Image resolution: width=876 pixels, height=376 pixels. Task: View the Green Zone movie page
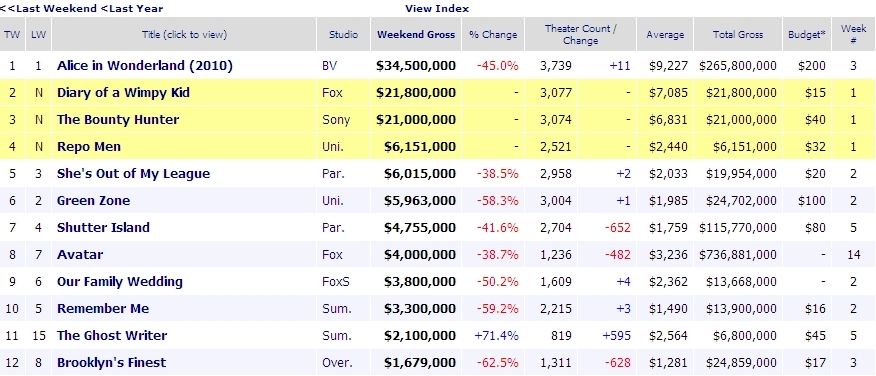click(93, 201)
